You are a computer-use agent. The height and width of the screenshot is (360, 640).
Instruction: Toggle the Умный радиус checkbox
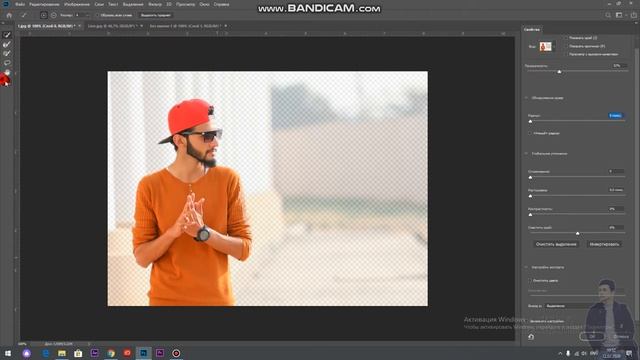pyautogui.click(x=530, y=133)
